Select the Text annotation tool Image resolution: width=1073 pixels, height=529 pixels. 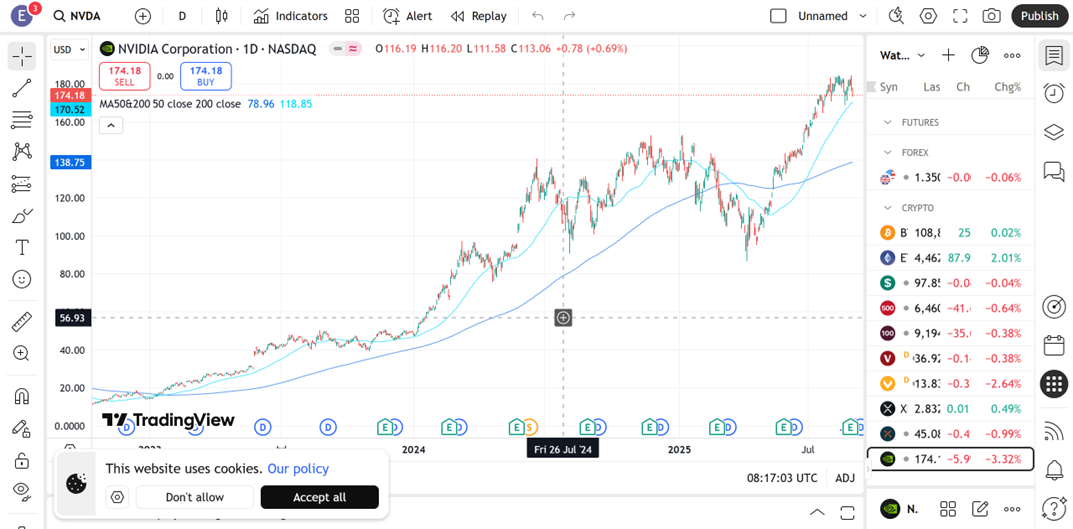22,247
